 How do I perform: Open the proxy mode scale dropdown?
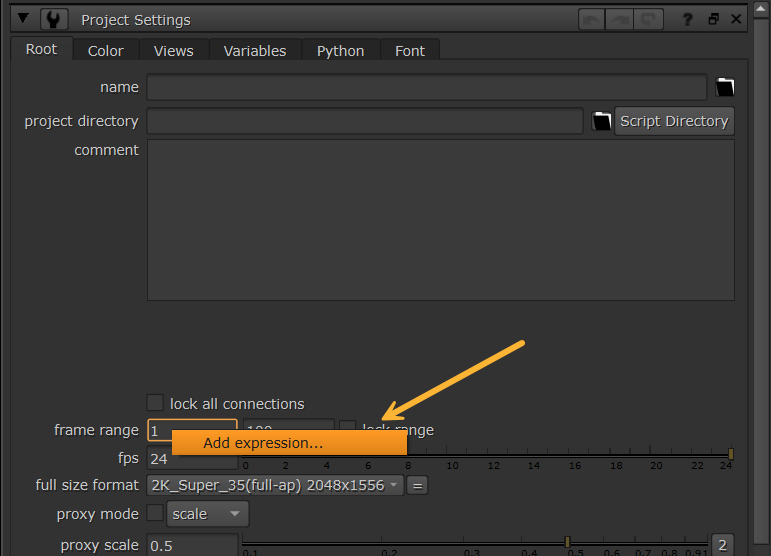(207, 514)
